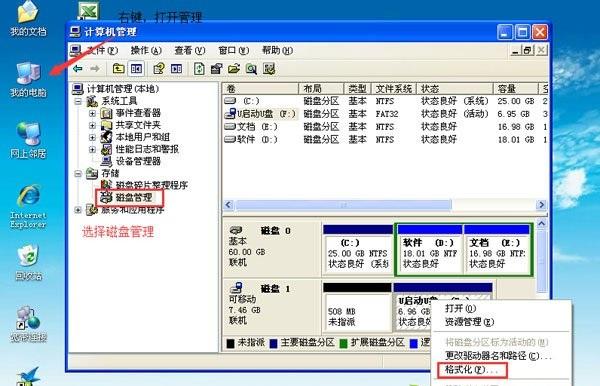The width and height of the screenshot is (600, 386).
Task: Click the Up one level folder icon
Action: pos(119,69)
